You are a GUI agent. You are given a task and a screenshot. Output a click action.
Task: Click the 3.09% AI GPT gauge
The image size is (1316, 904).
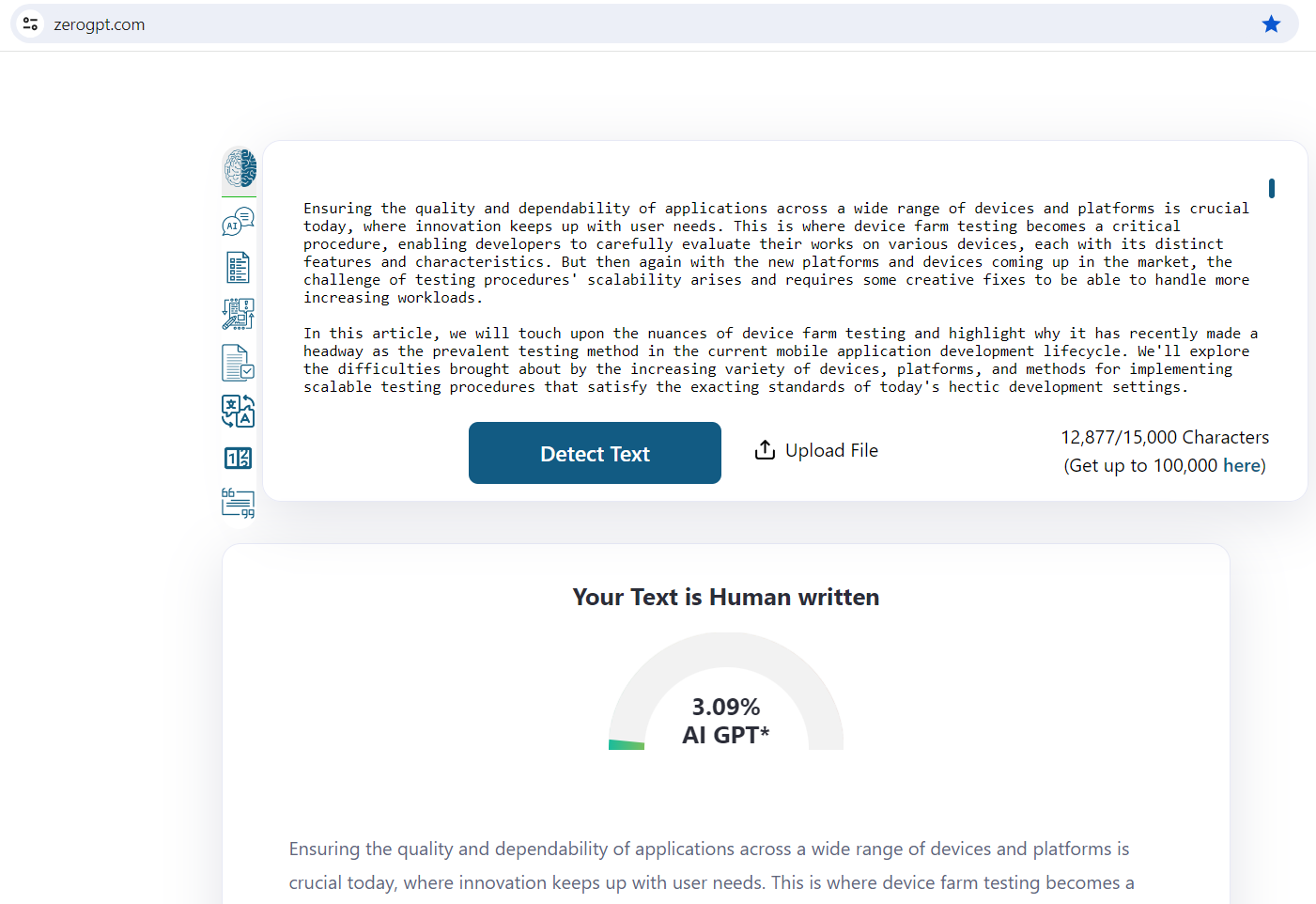[x=726, y=692]
